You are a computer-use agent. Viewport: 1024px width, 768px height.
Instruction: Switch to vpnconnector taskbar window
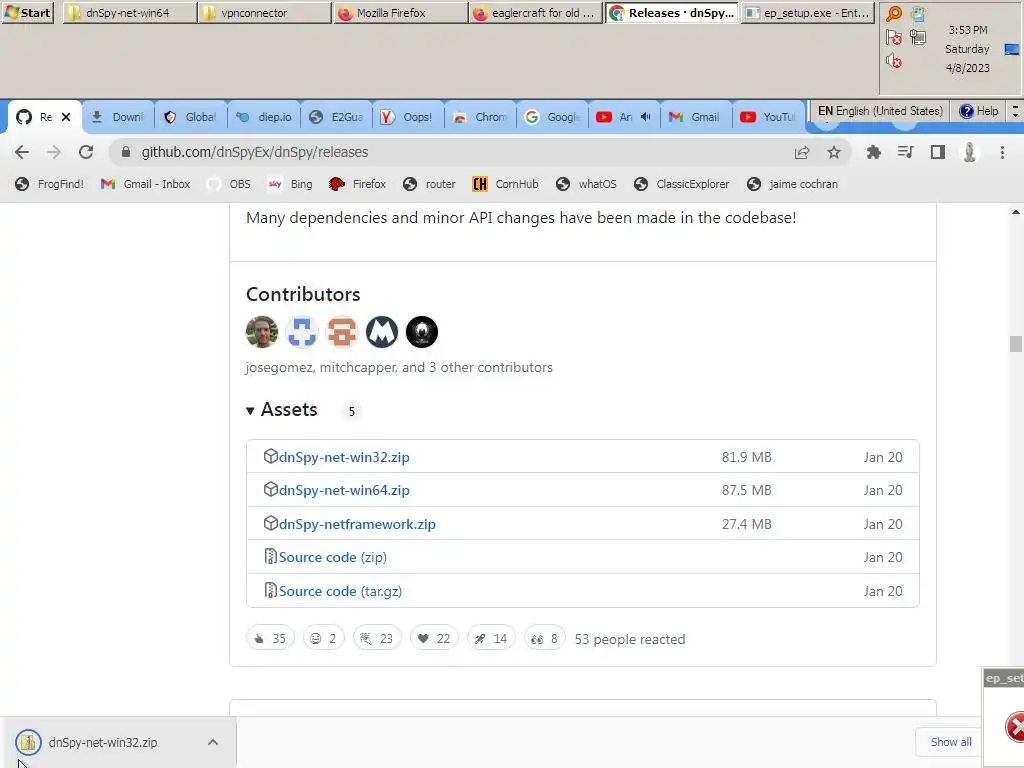click(x=265, y=12)
